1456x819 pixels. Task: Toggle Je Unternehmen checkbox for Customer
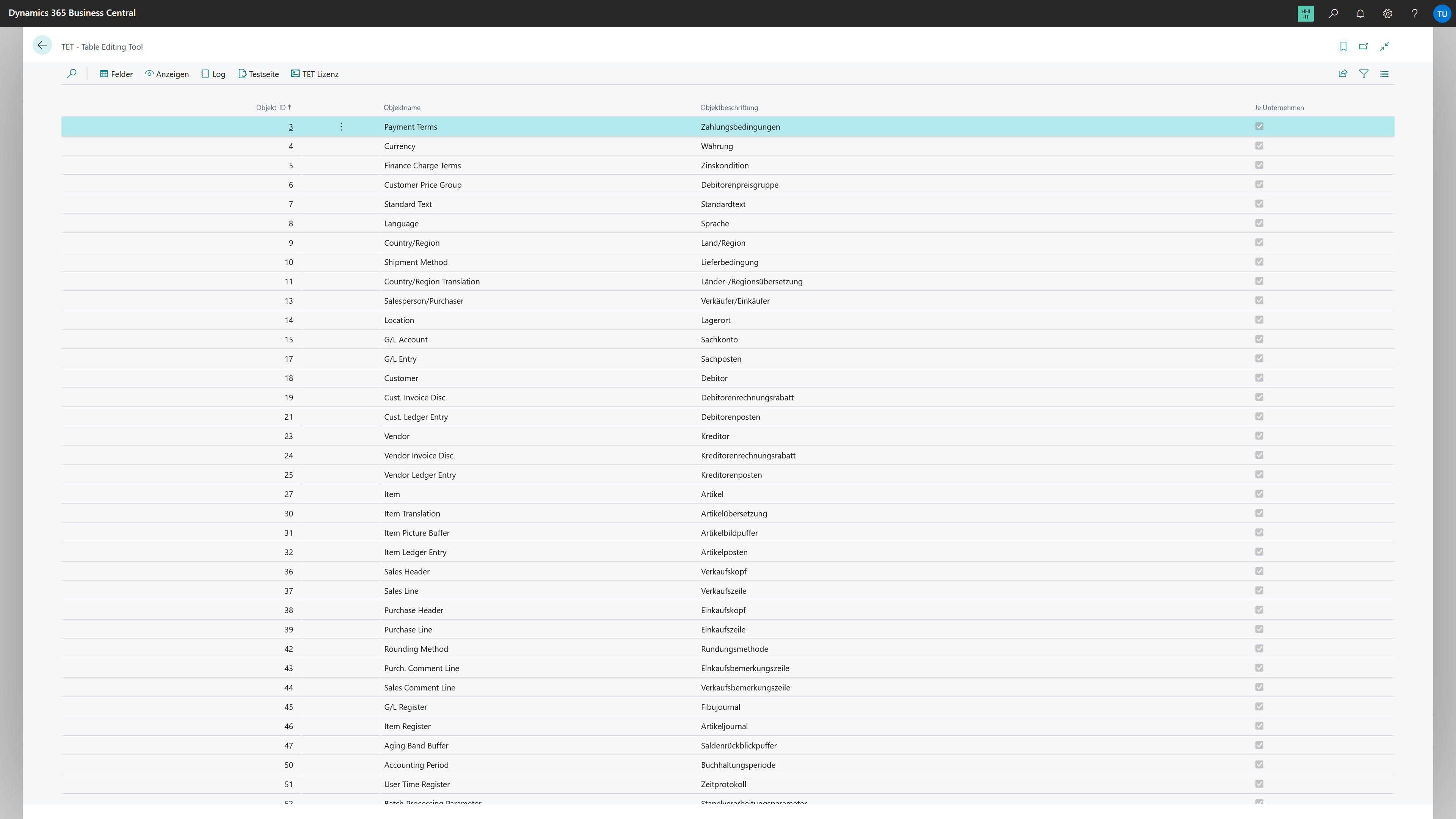click(1259, 378)
